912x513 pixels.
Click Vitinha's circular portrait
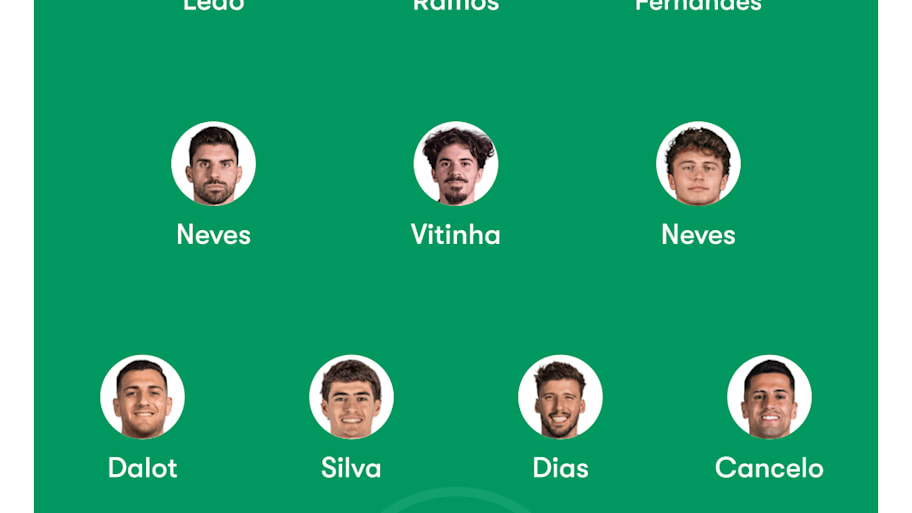455,163
